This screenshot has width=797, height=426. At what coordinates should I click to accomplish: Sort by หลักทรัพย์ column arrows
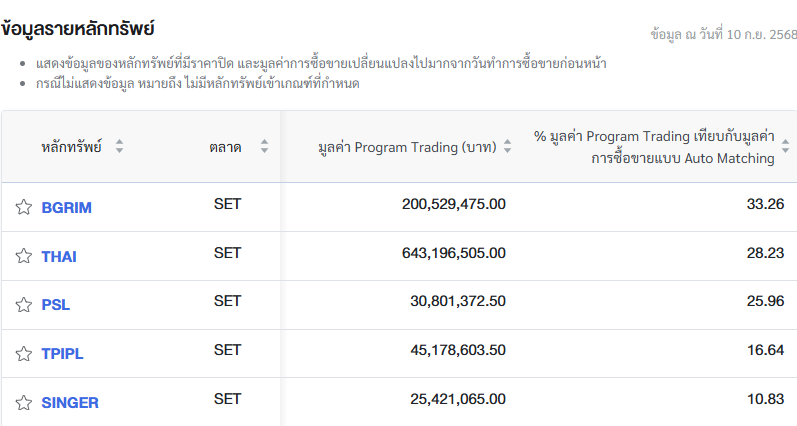coord(120,147)
